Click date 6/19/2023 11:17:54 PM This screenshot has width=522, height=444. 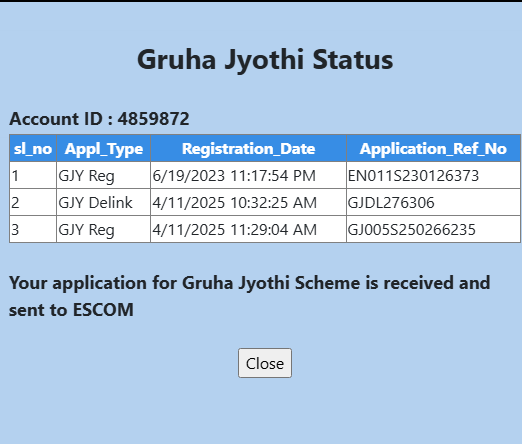click(234, 175)
